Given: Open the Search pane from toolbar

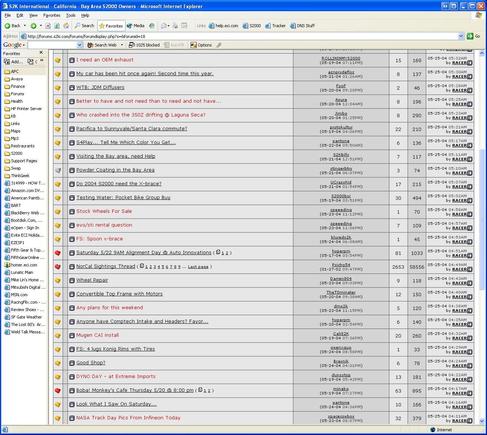Looking at the screenshot, I should 84,26.
